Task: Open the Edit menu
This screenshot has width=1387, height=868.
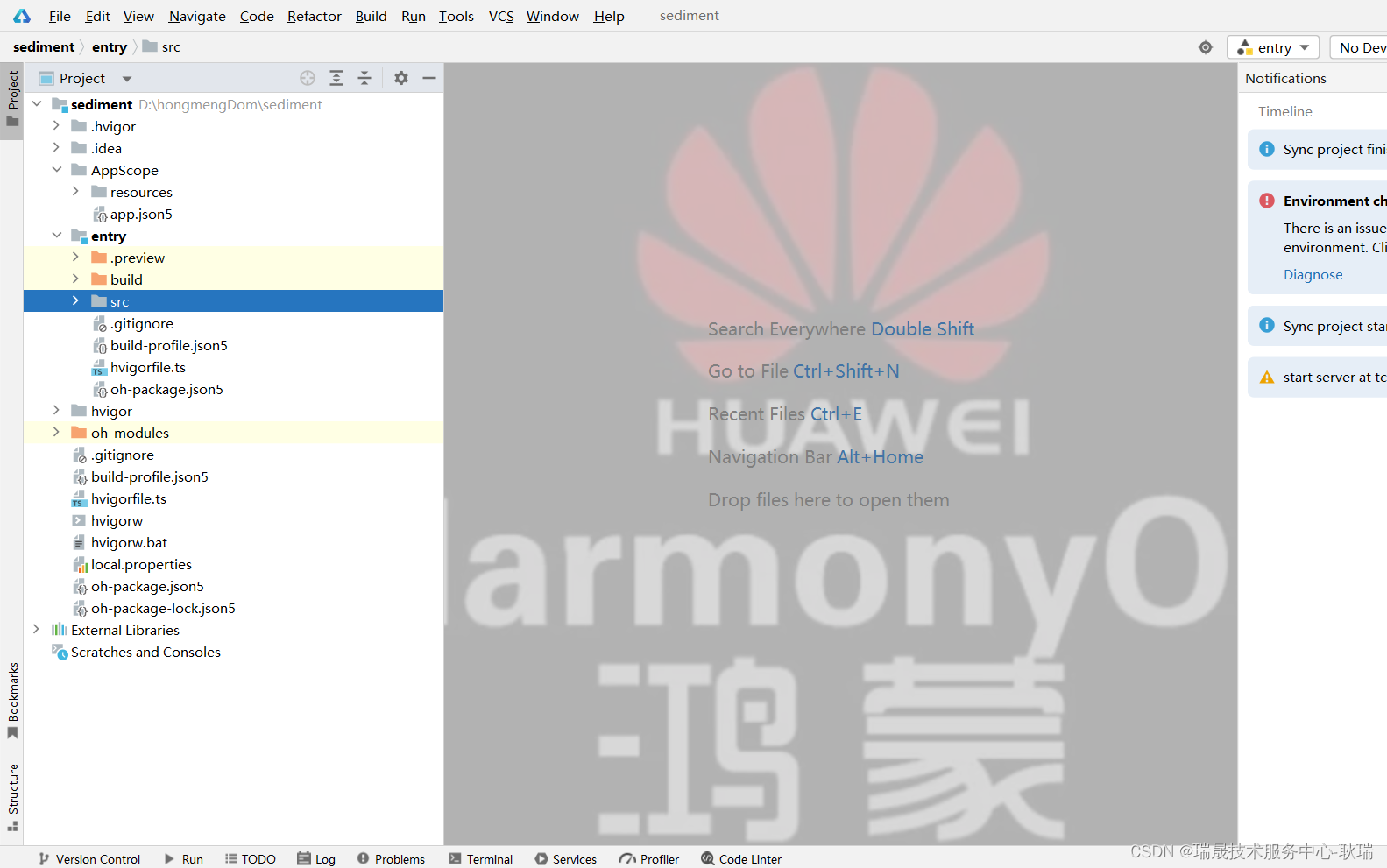Action: (97, 16)
